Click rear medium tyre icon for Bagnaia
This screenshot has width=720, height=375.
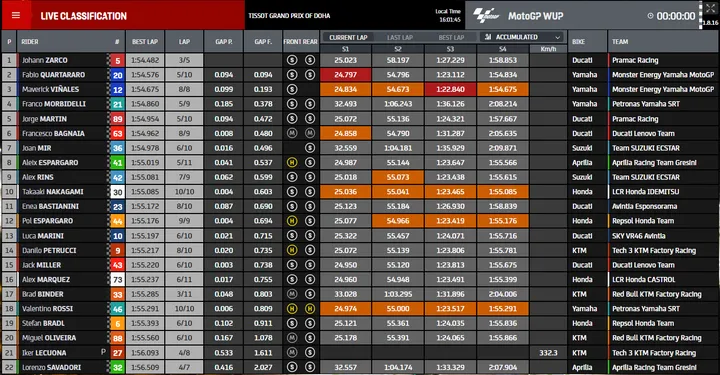(310, 133)
